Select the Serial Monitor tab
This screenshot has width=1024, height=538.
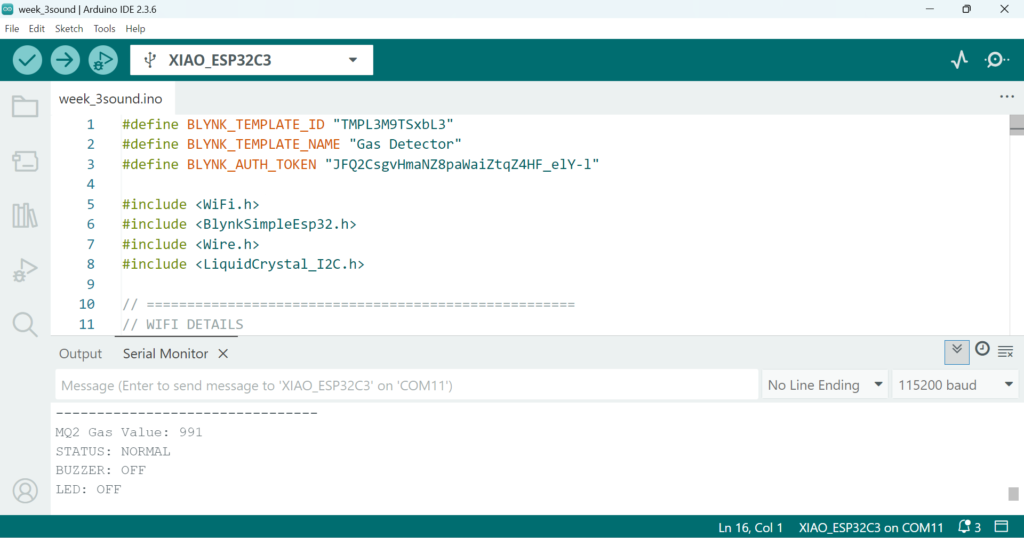165,354
